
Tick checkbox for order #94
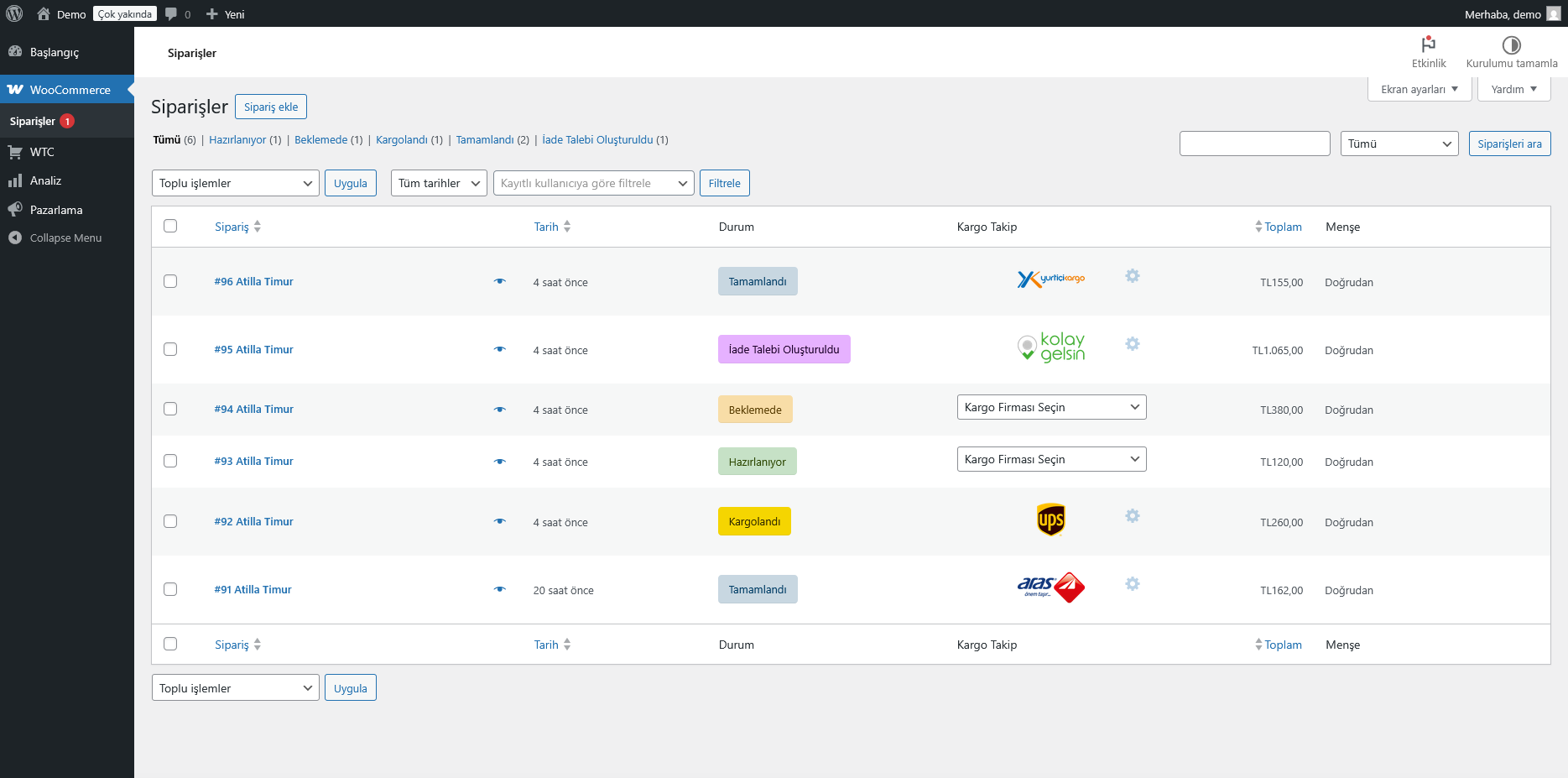[x=170, y=409]
